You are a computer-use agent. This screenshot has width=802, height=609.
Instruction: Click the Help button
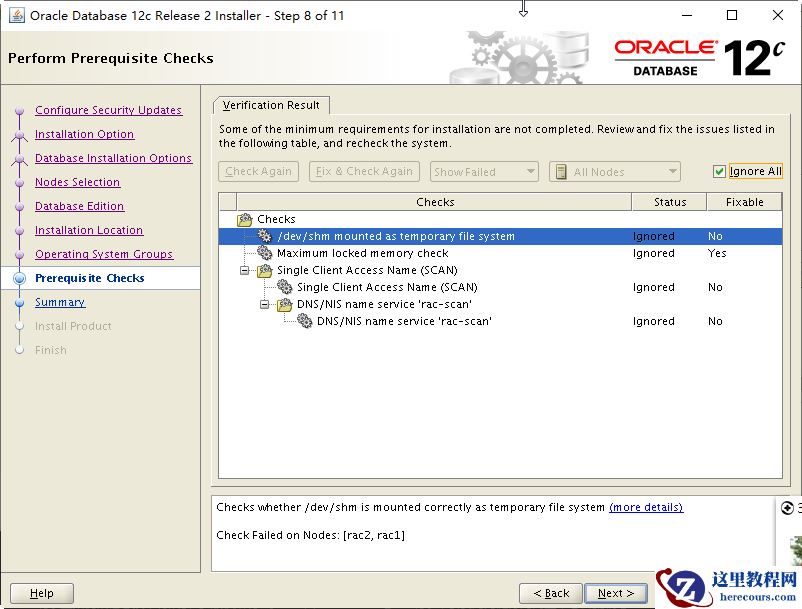click(x=42, y=593)
